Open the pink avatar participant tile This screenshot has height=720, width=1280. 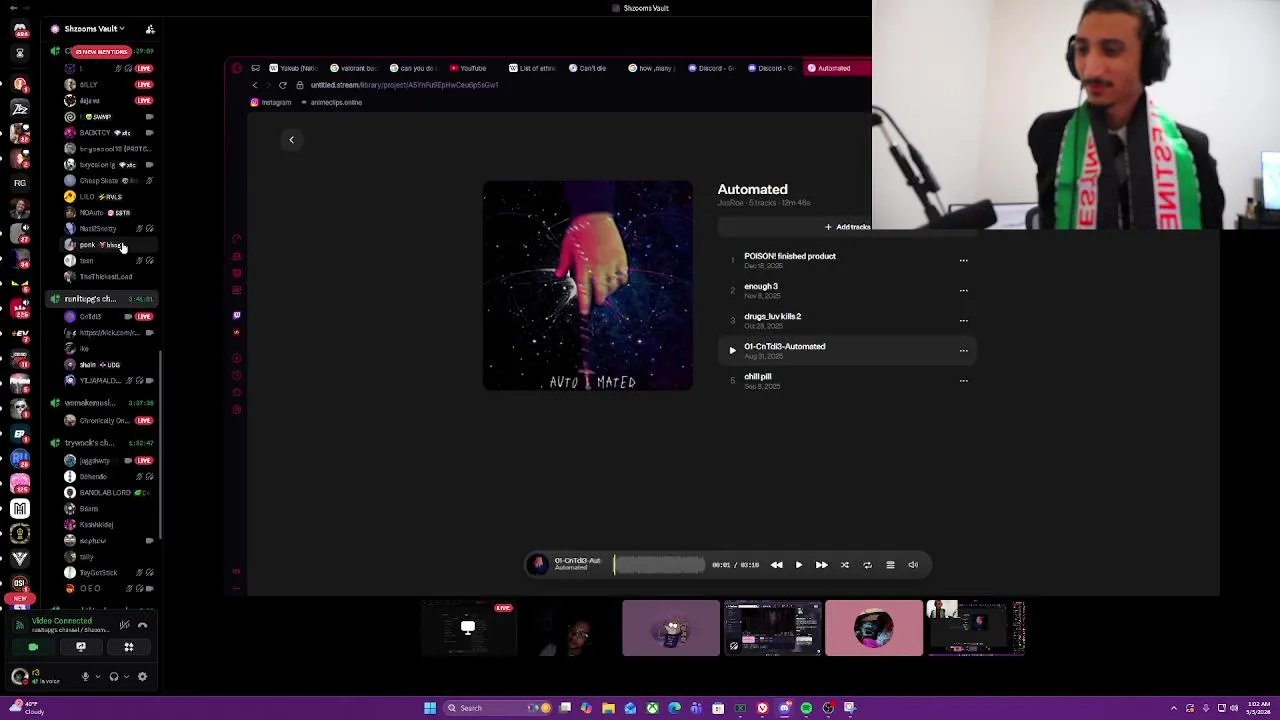874,628
